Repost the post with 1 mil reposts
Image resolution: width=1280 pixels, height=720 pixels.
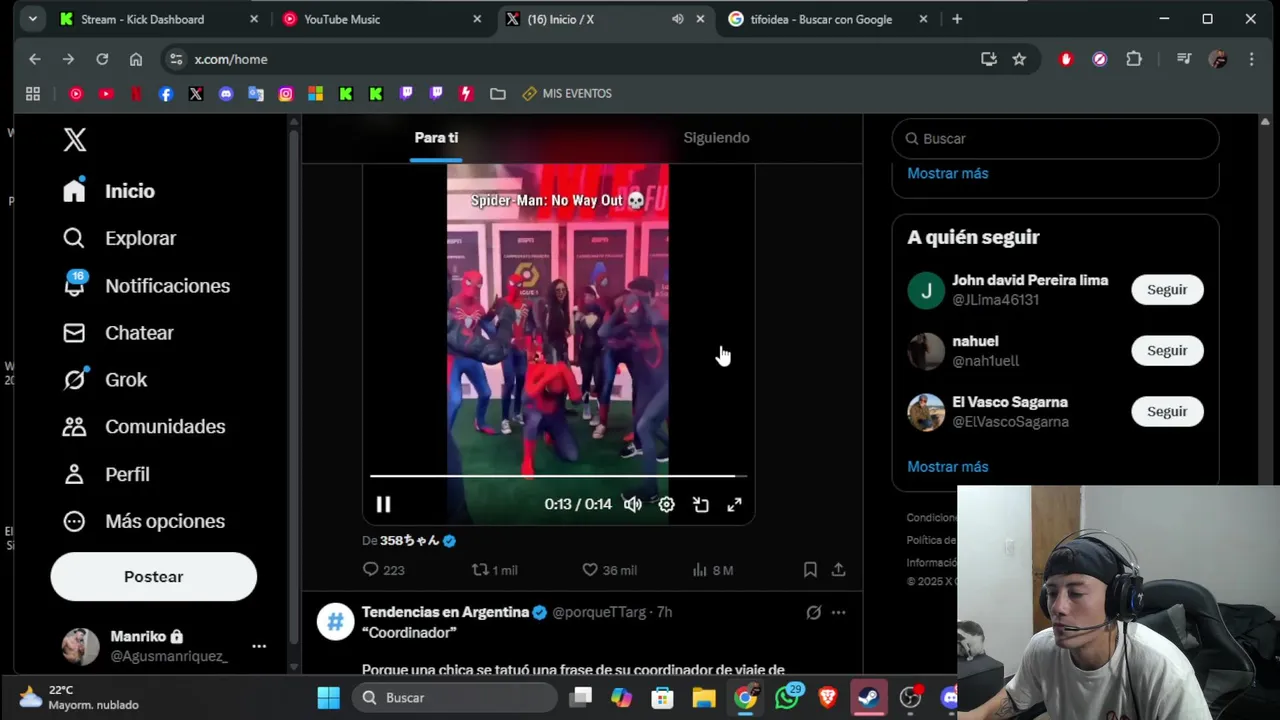click(495, 570)
